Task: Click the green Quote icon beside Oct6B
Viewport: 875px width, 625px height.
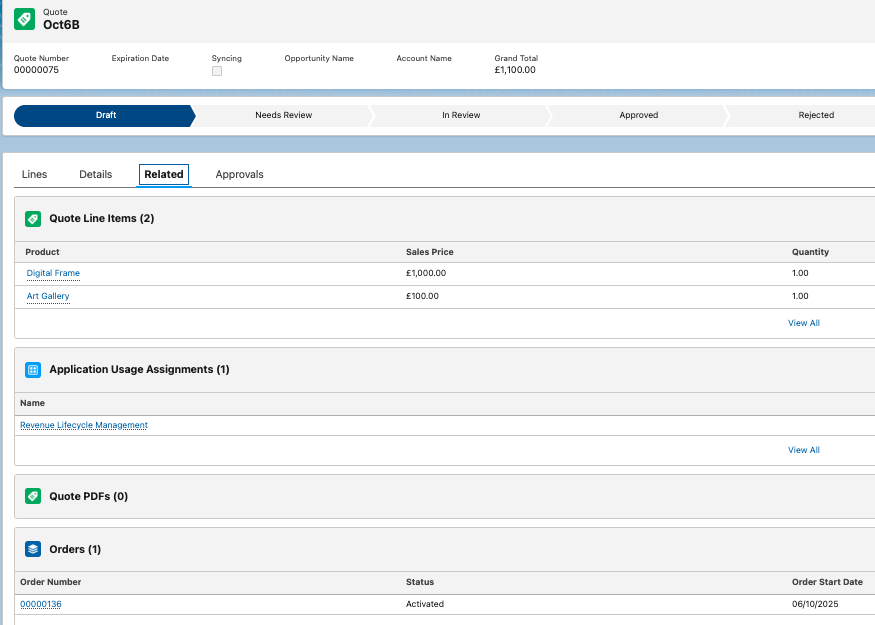Action: click(24, 19)
